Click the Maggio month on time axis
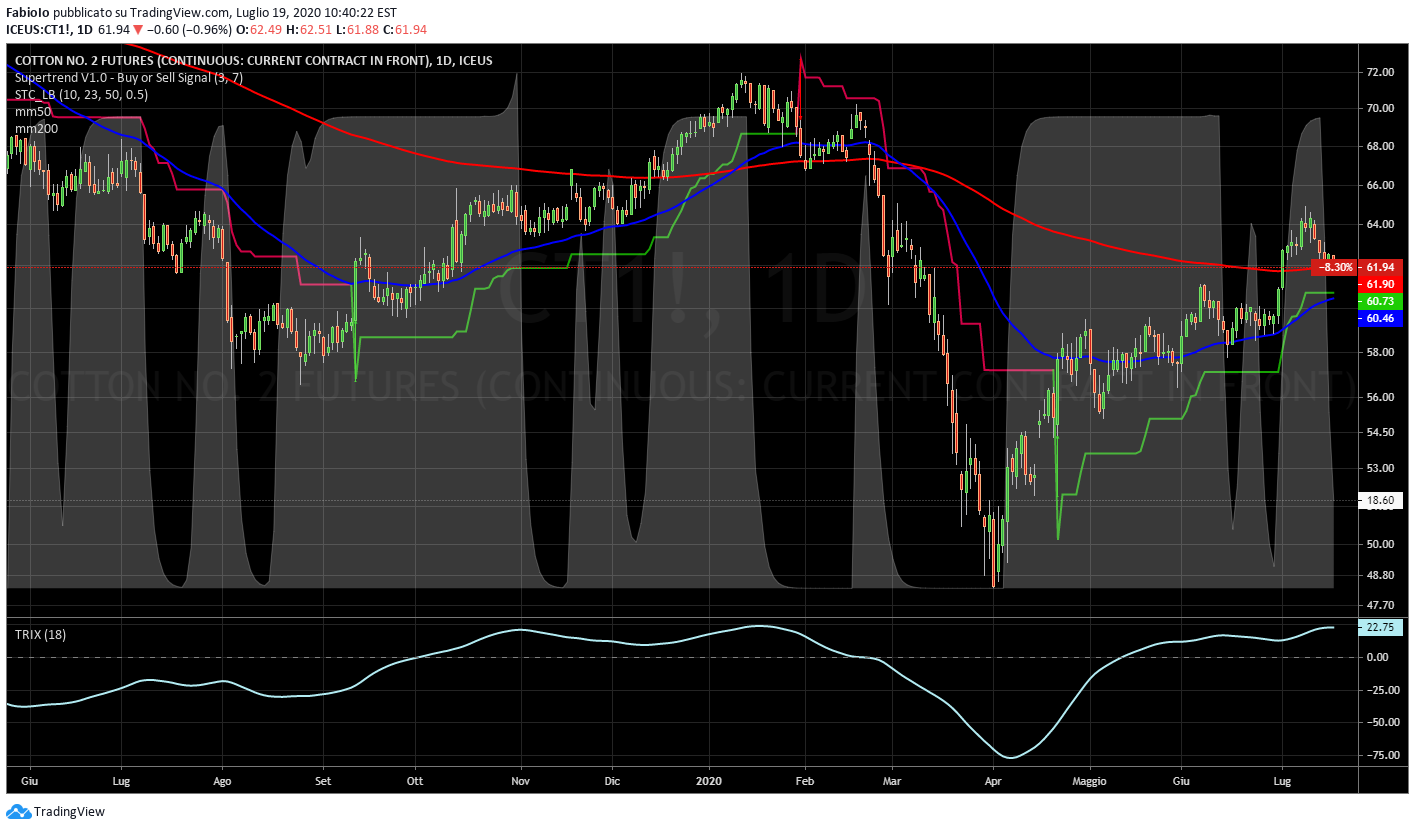 (x=1090, y=780)
